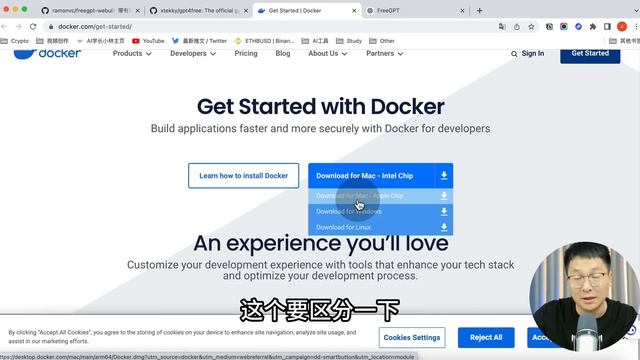Click the search magnifier icon
The width and height of the screenshot is (640, 360).
(514, 54)
